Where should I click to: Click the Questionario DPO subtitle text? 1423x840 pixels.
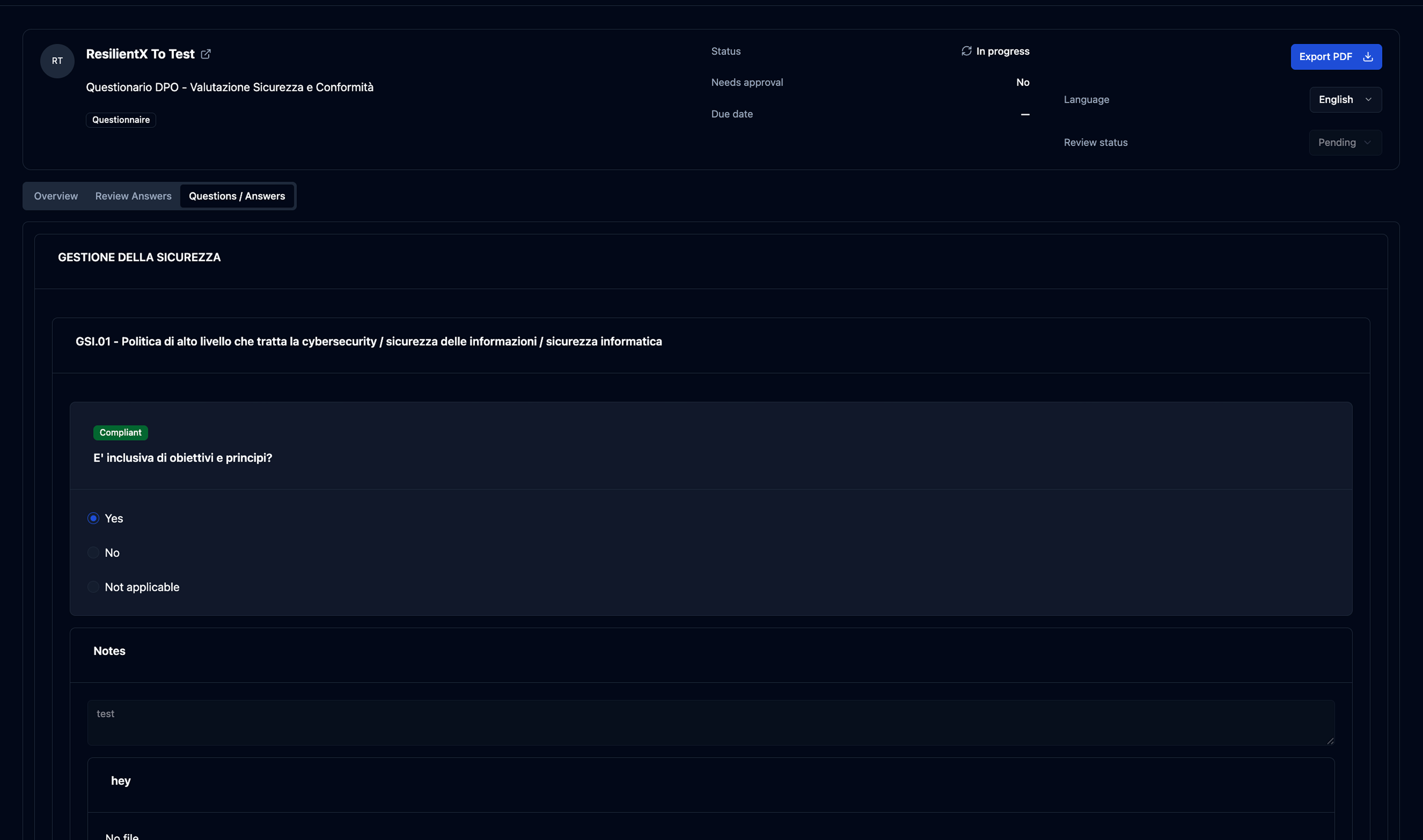click(229, 87)
